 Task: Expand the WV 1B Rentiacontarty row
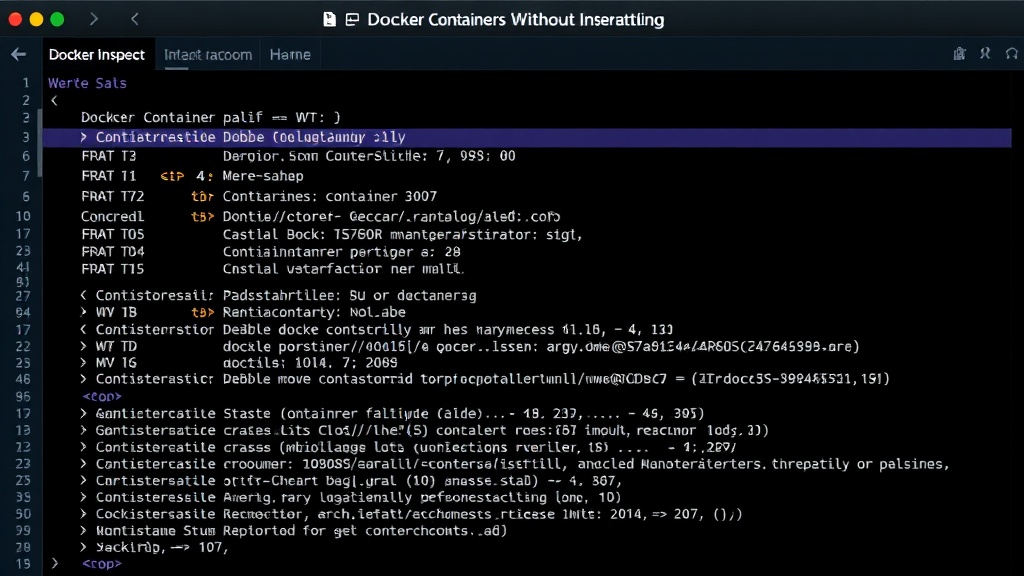(x=84, y=312)
